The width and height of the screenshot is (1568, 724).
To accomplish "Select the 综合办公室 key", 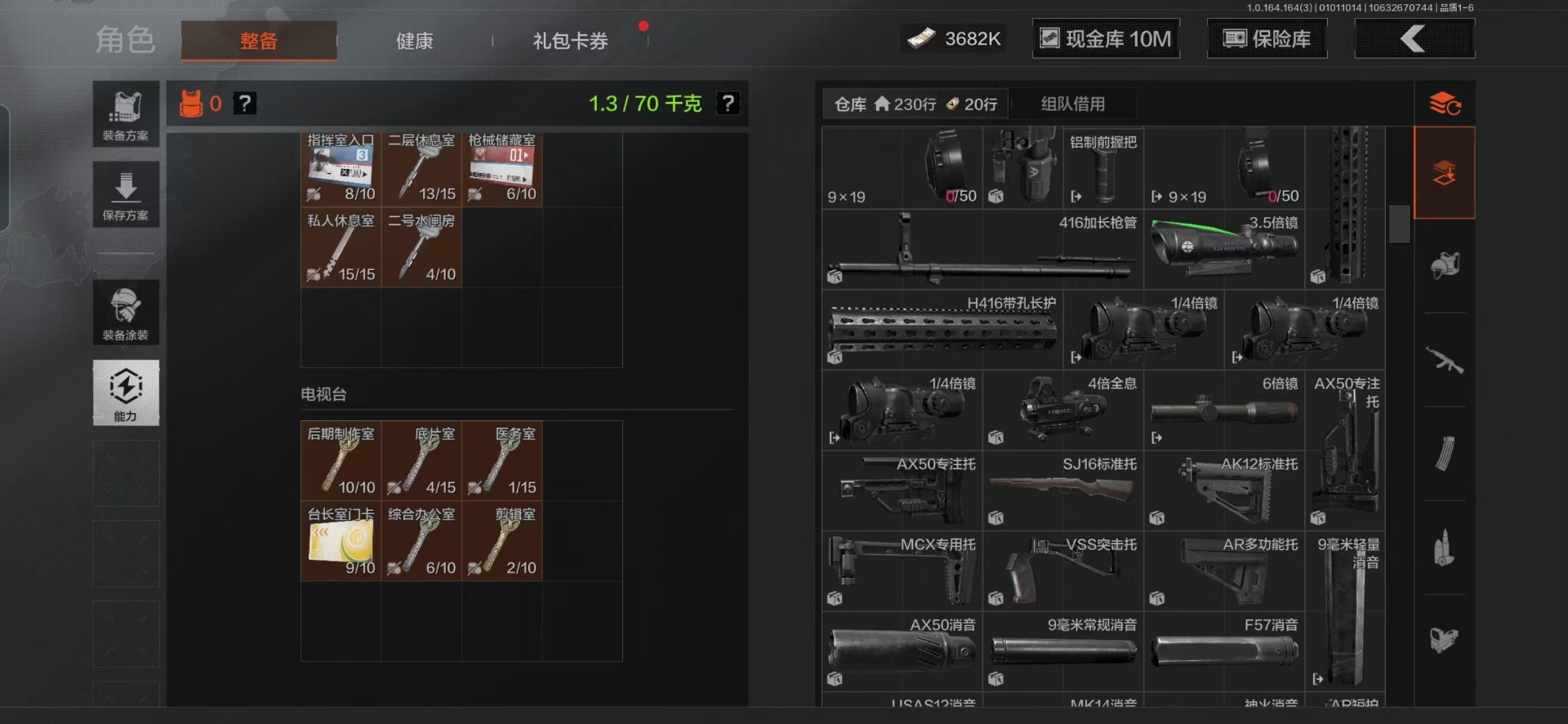I will (x=421, y=541).
